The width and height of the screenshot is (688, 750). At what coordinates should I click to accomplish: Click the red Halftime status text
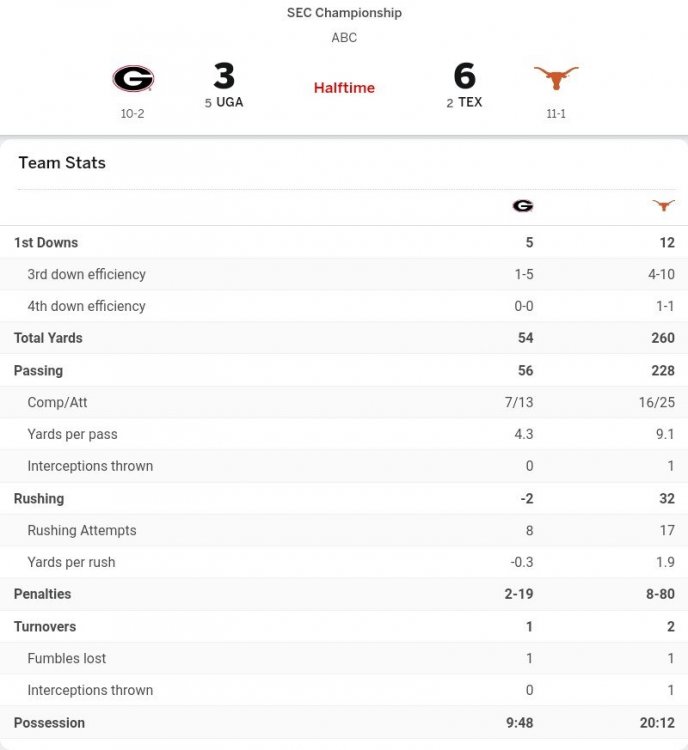[x=344, y=88]
